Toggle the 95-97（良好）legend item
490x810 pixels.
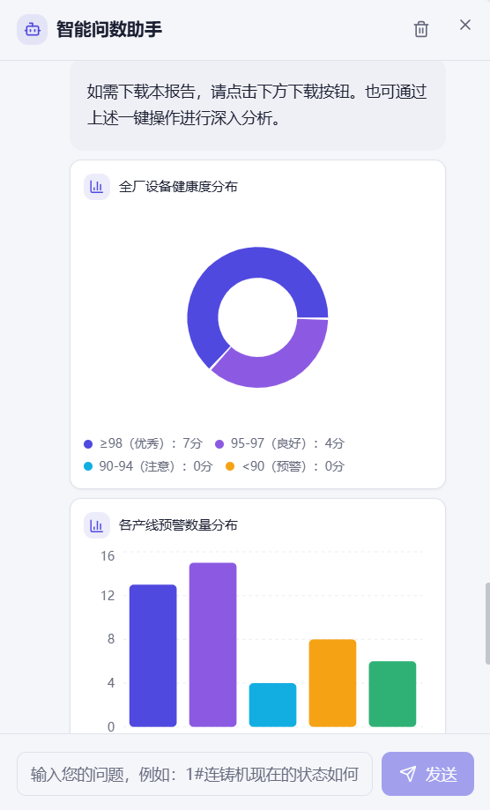(x=279, y=444)
